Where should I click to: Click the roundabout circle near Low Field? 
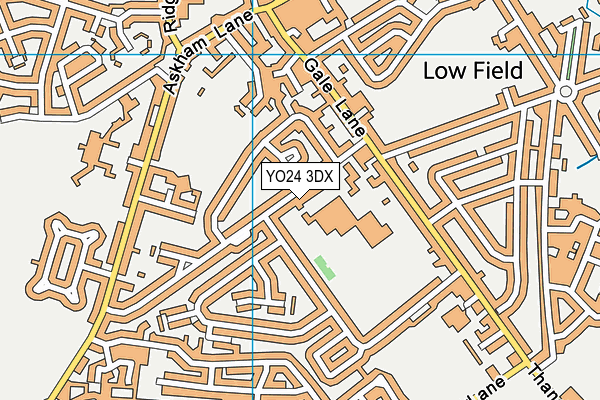[x=565, y=92]
